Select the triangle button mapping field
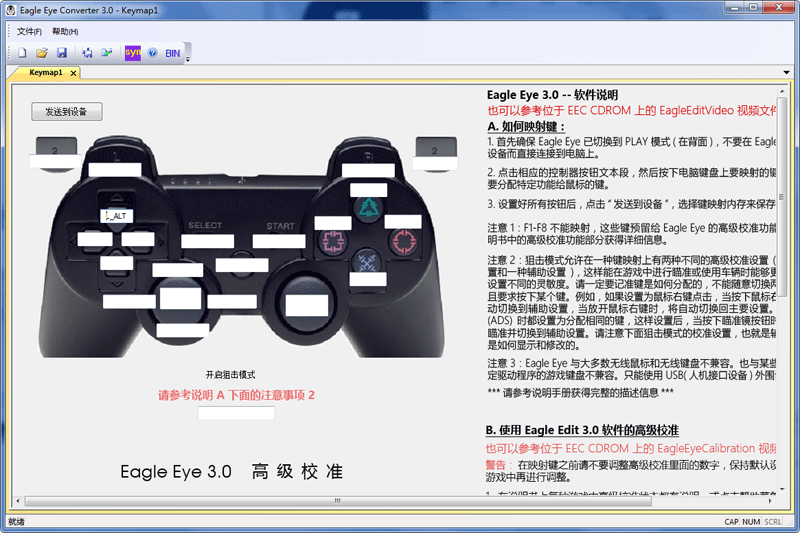Viewport: 800px width, 533px height. 368,190
